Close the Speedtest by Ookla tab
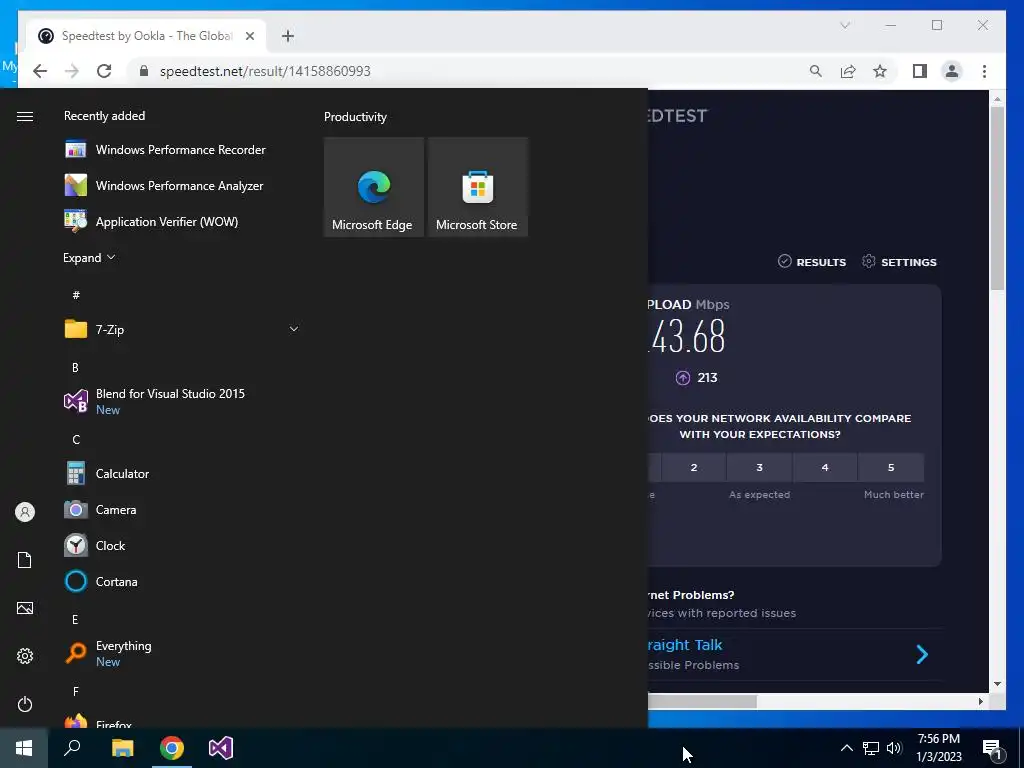This screenshot has height=768, width=1024. [249, 36]
